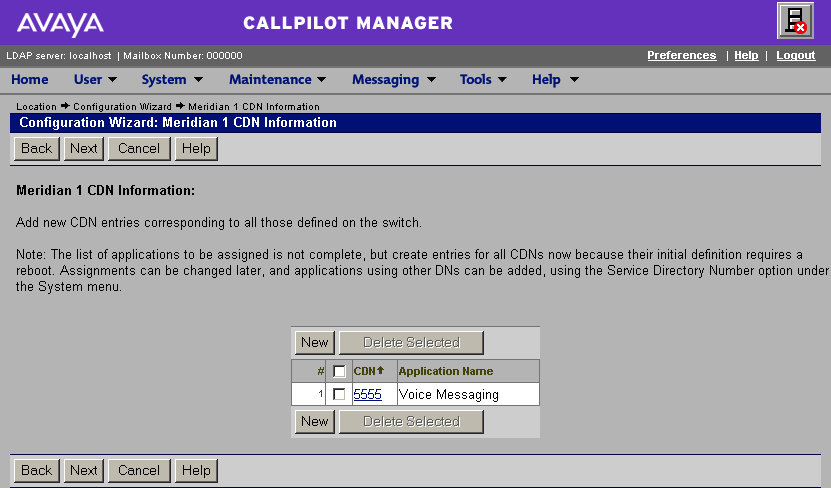Click the top Back button
831x488 pixels.
coord(37,148)
